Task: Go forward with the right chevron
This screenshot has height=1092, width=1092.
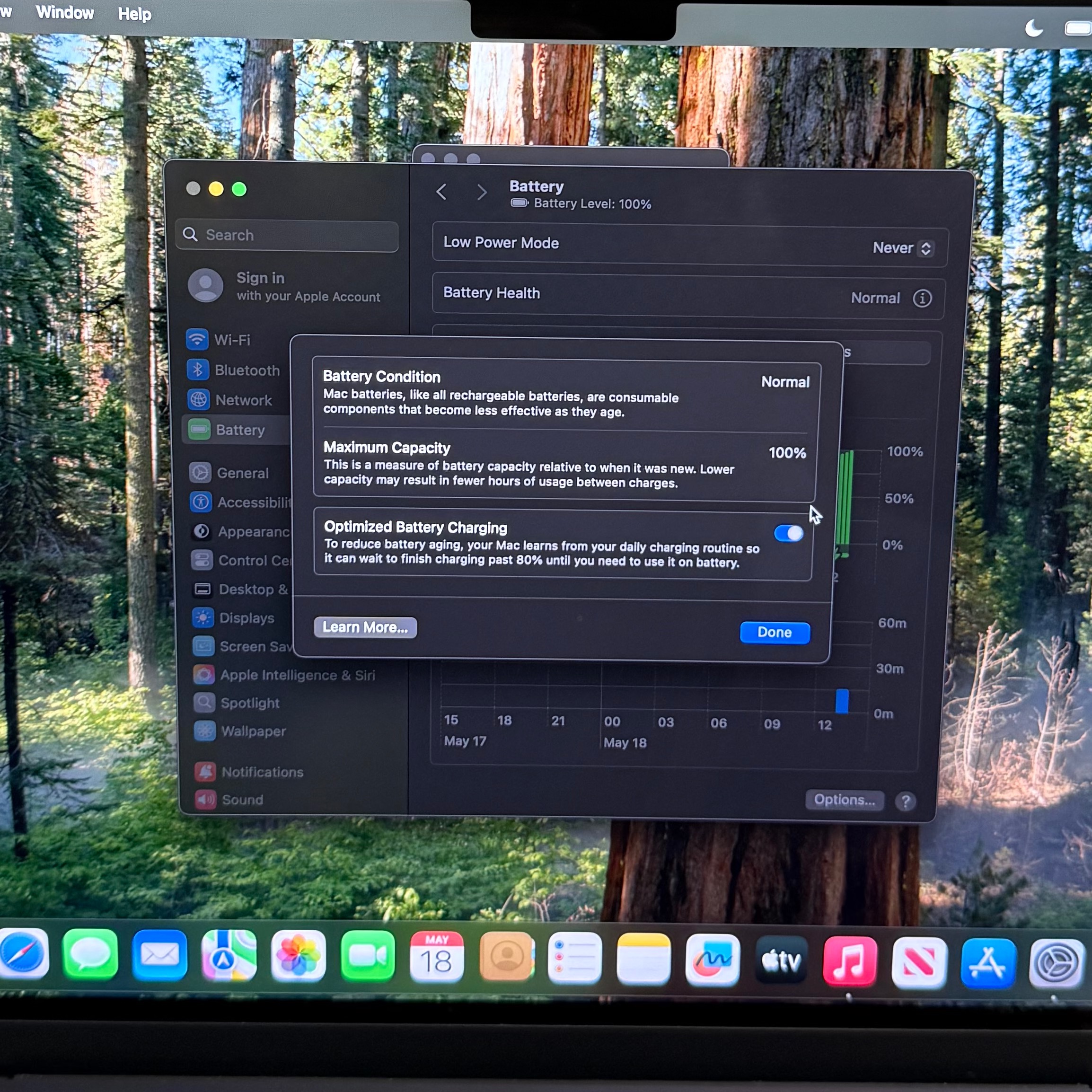Action: pos(481,193)
